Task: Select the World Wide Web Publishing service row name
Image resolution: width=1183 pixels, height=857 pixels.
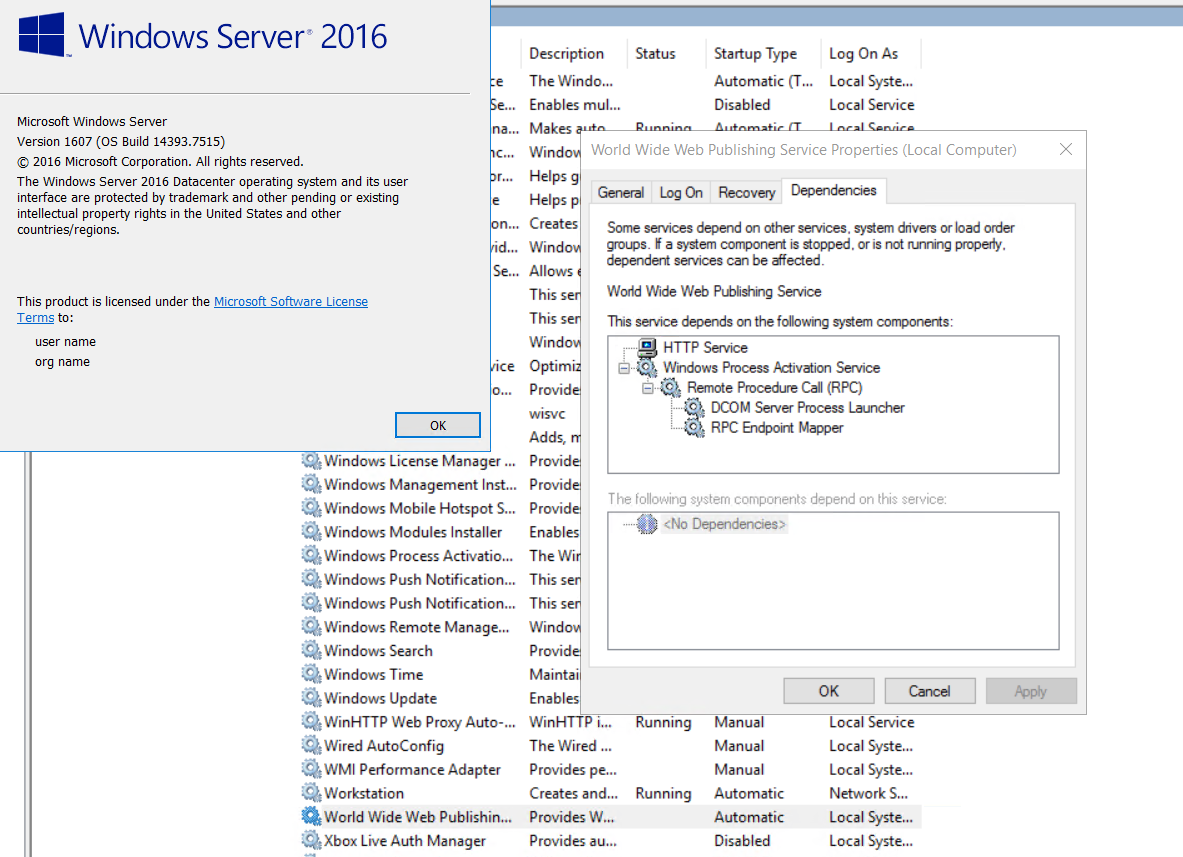Action: click(418, 817)
